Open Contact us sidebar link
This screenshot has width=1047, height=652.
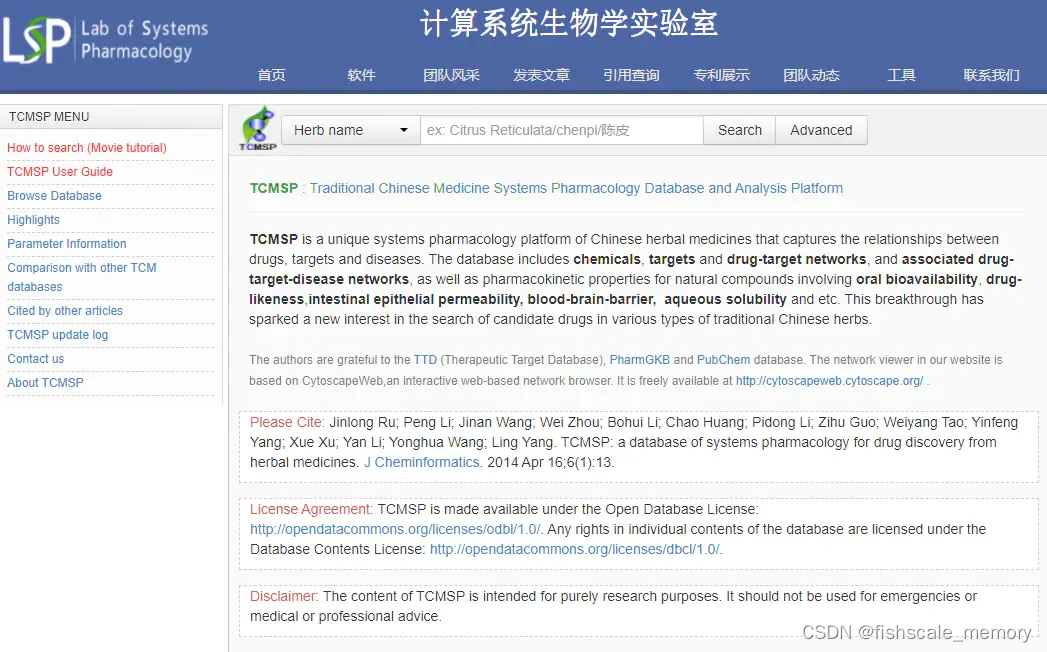(35, 359)
